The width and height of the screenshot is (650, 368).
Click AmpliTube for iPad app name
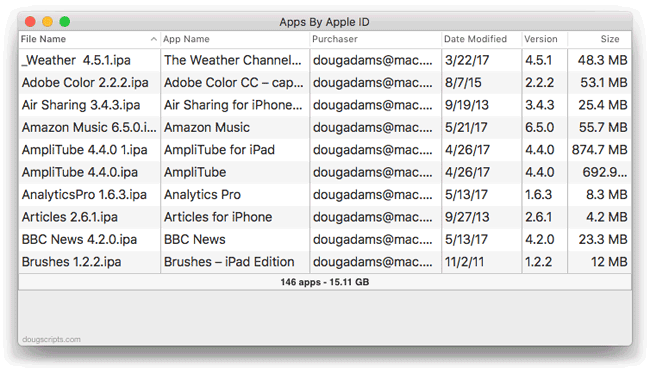(x=219, y=150)
